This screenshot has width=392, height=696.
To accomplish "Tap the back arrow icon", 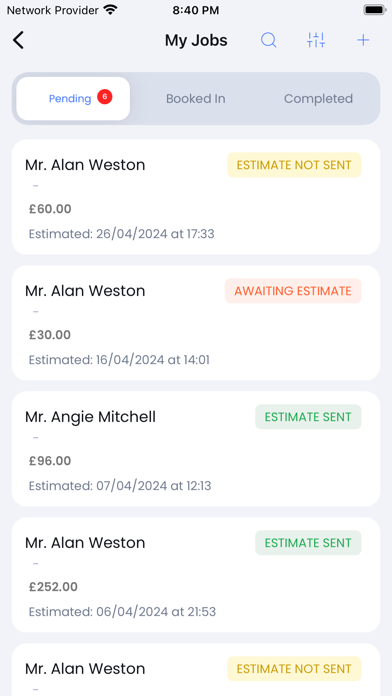I will 18,40.
